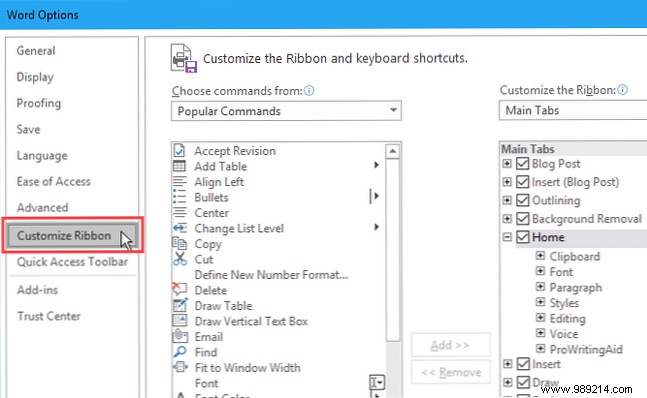
Task: Expand the Paragraph group node
Action: (x=540, y=287)
